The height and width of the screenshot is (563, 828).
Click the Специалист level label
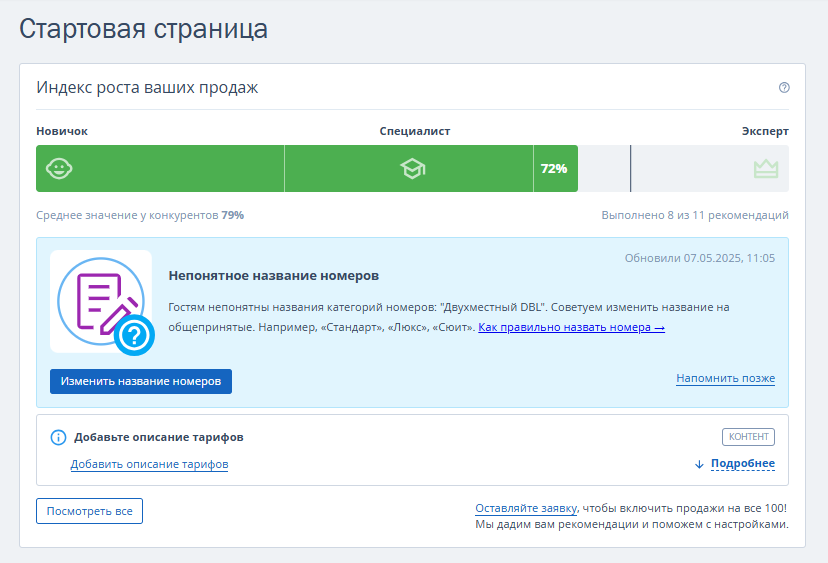[x=415, y=131]
